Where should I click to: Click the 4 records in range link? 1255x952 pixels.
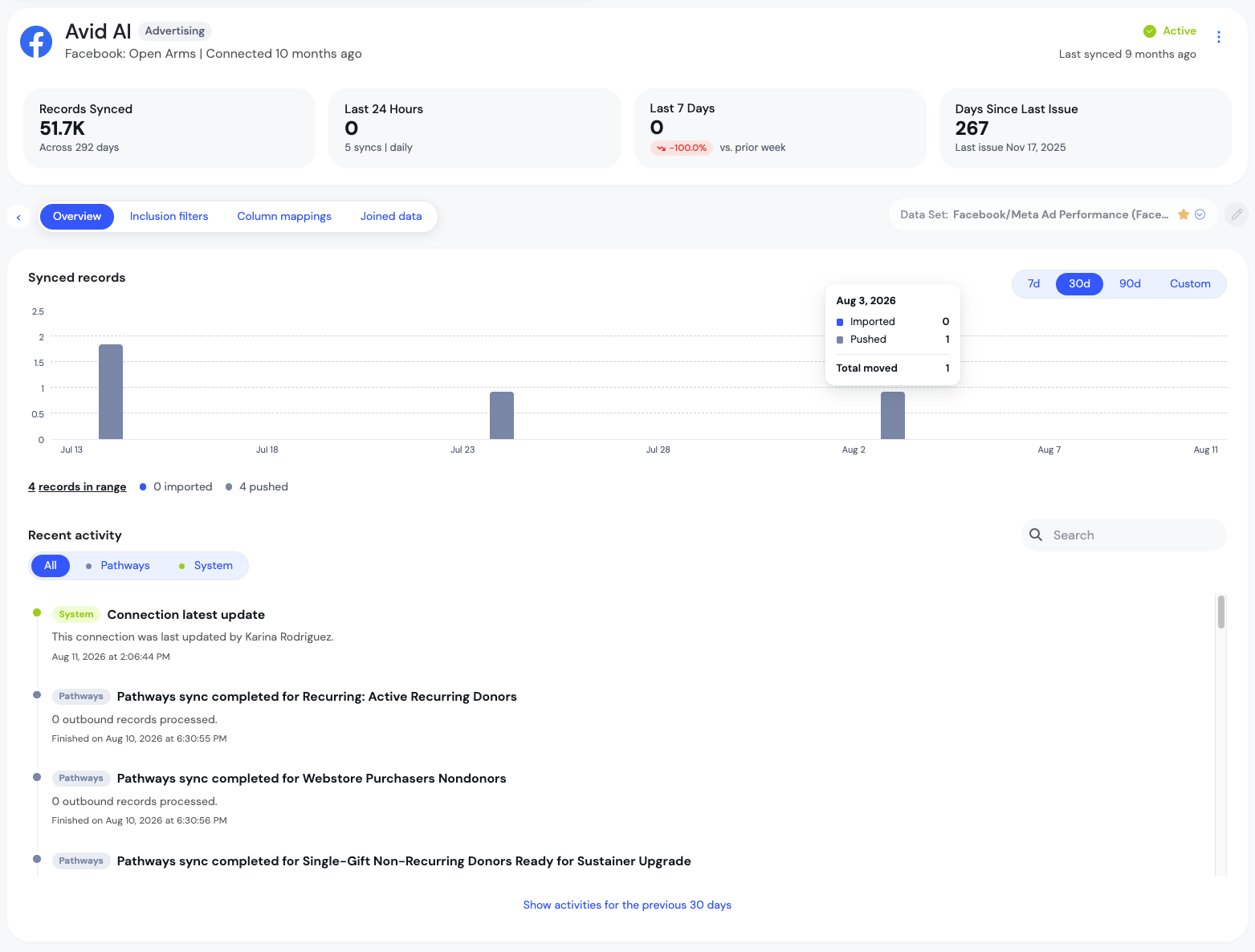coord(77,487)
